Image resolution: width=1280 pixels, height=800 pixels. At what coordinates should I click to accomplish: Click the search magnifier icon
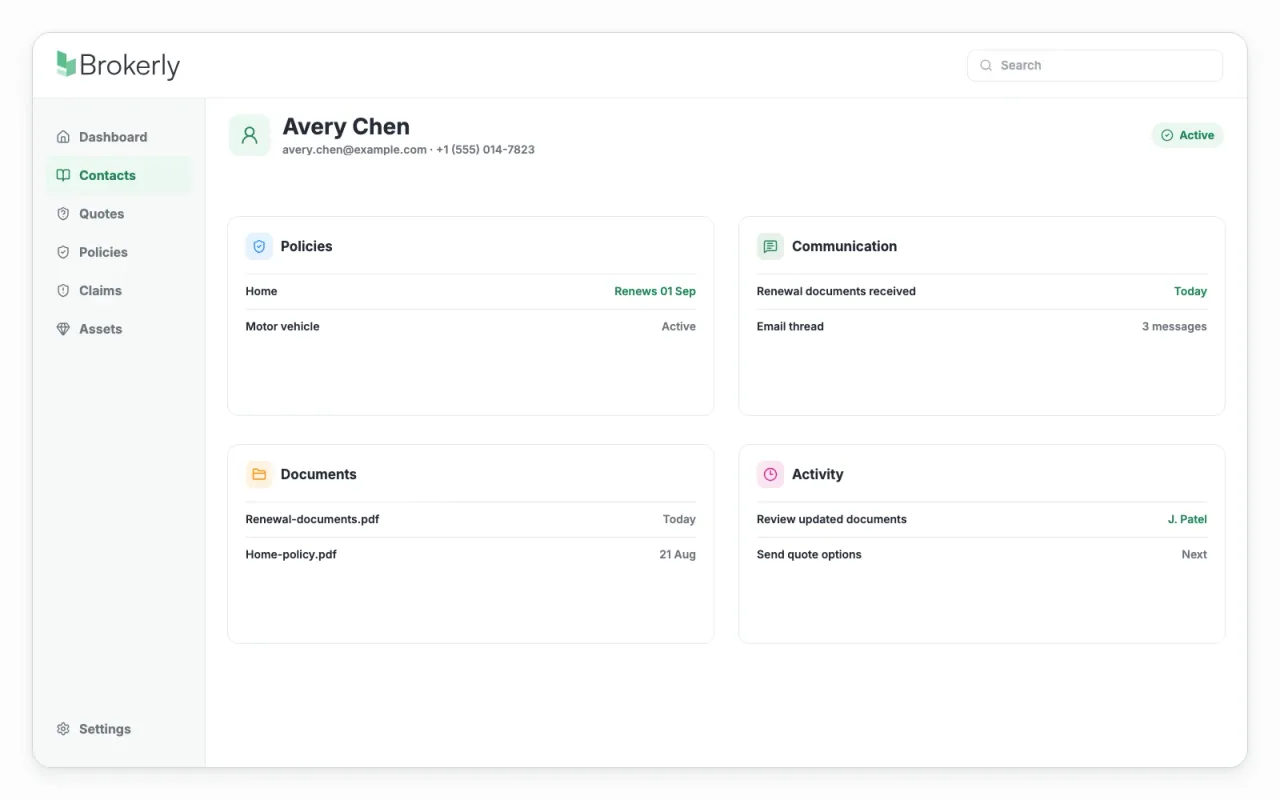pos(987,65)
